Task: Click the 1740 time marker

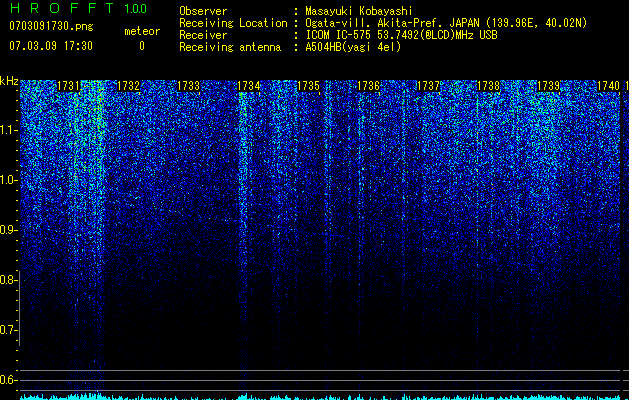Action: 609,86
